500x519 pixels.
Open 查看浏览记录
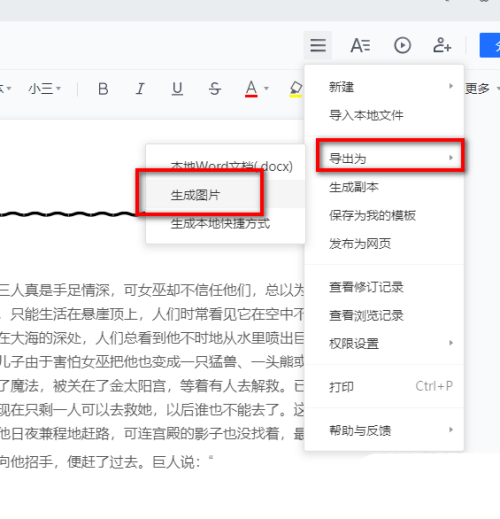click(x=384, y=315)
